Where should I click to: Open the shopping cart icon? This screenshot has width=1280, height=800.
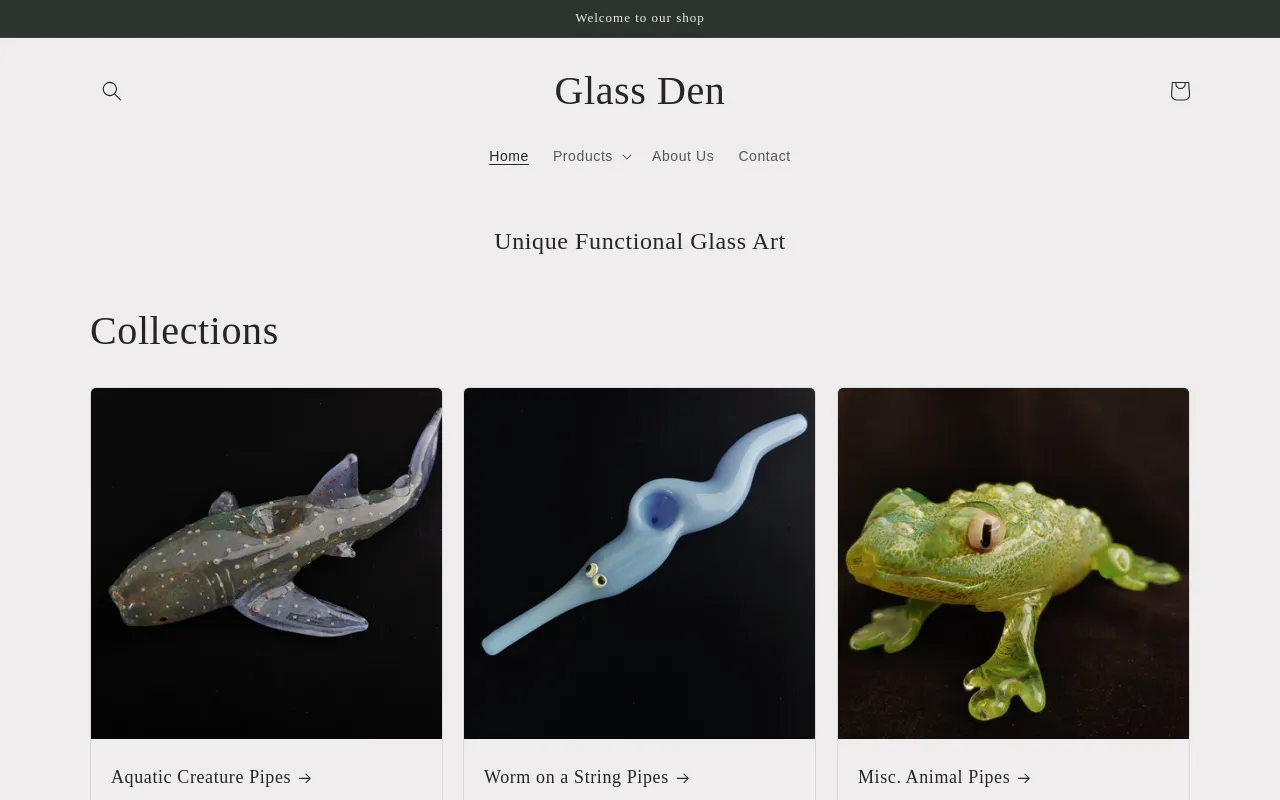(1180, 91)
